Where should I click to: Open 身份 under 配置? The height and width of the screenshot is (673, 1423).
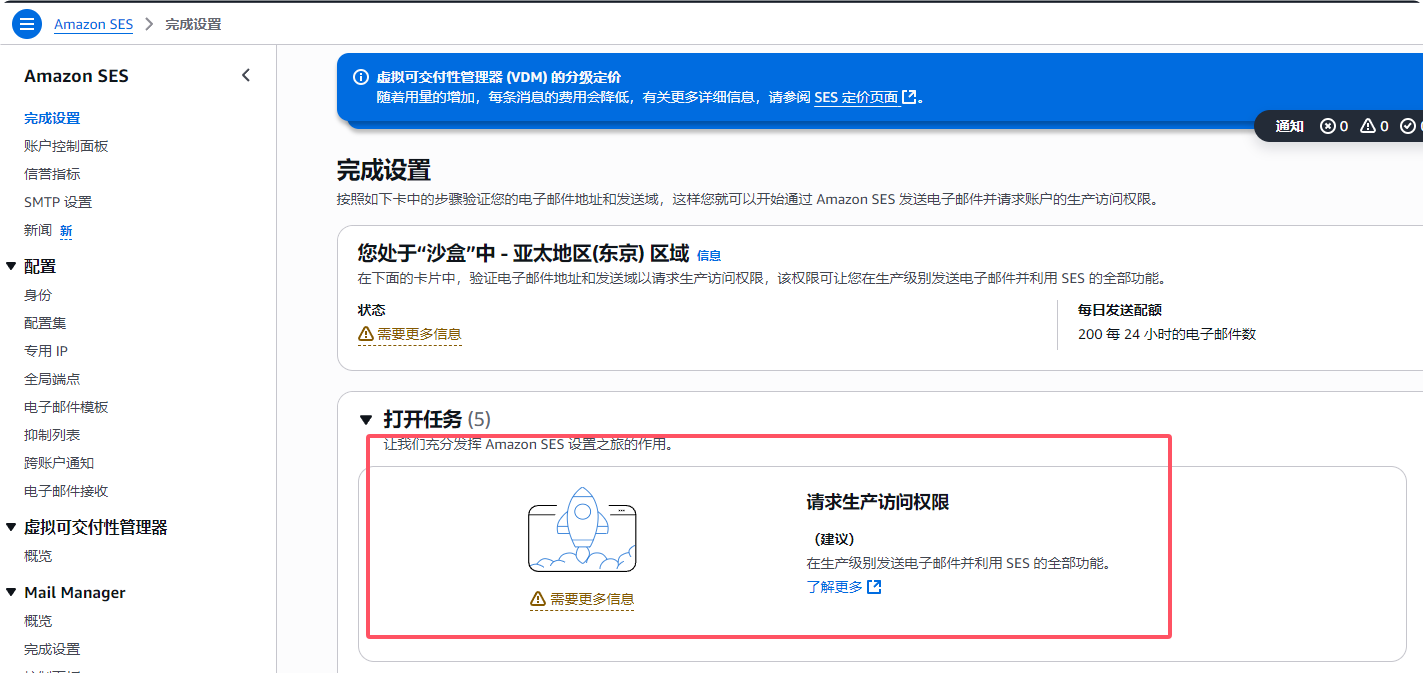point(38,295)
